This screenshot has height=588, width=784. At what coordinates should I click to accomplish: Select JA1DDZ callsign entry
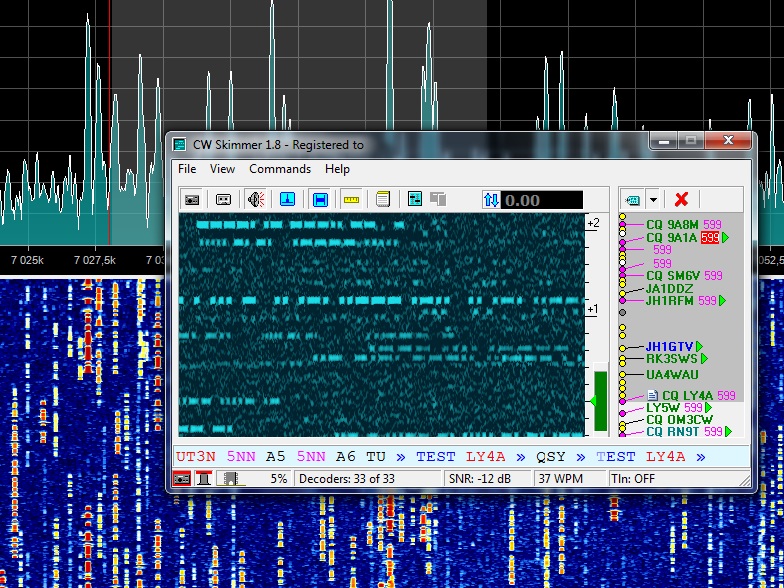coord(670,288)
